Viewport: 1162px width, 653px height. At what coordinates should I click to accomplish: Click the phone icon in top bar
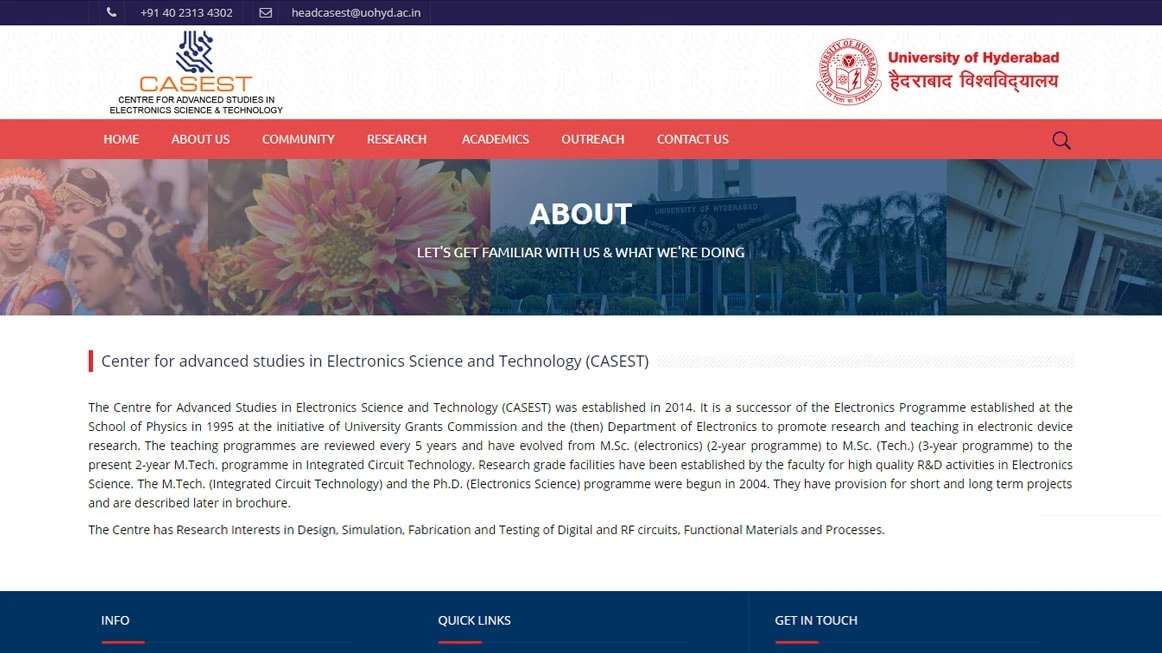pos(111,13)
